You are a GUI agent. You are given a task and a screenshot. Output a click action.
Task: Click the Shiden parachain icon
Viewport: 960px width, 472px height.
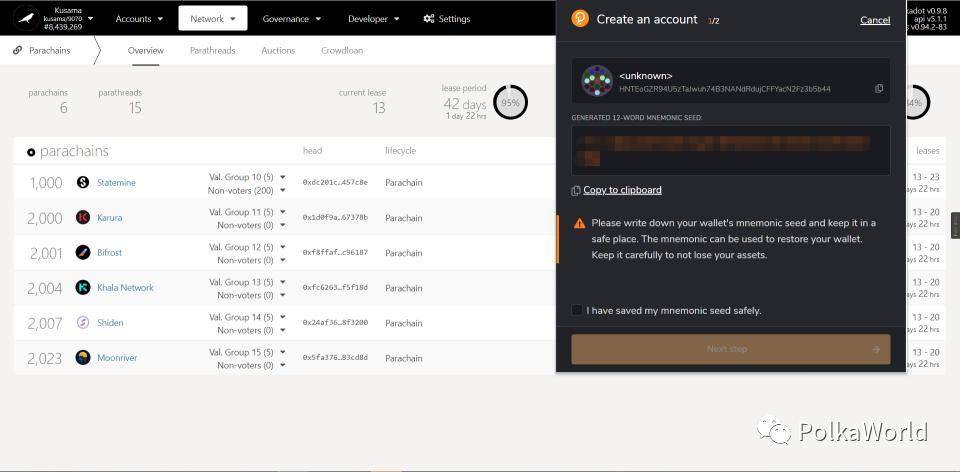(x=83, y=323)
